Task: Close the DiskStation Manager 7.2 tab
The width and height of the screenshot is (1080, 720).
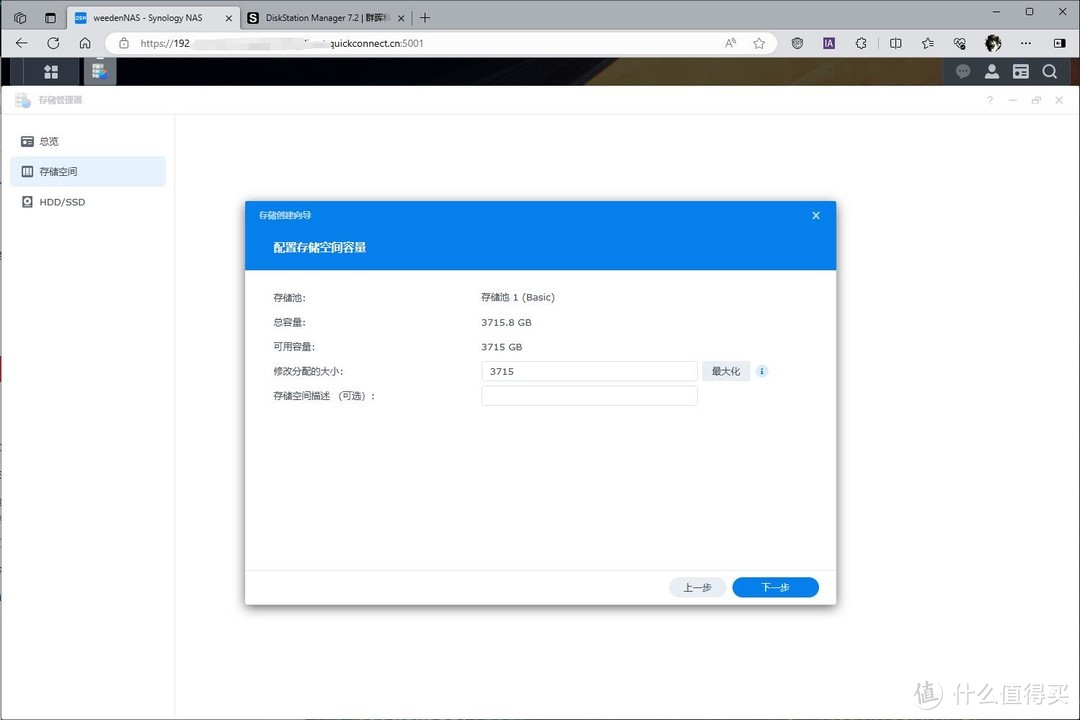Action: point(401,19)
